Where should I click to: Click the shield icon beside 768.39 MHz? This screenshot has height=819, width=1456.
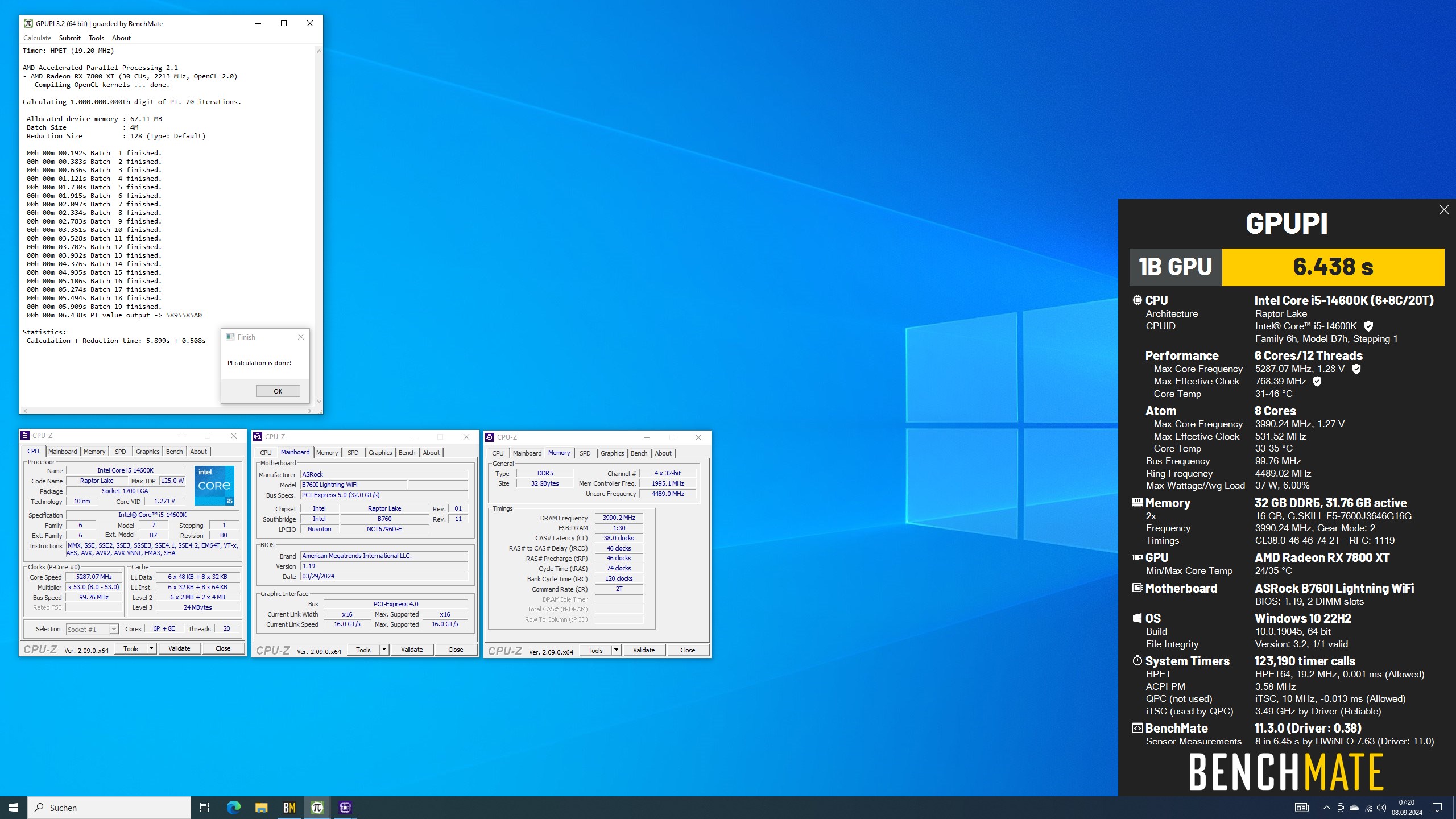tap(1317, 382)
